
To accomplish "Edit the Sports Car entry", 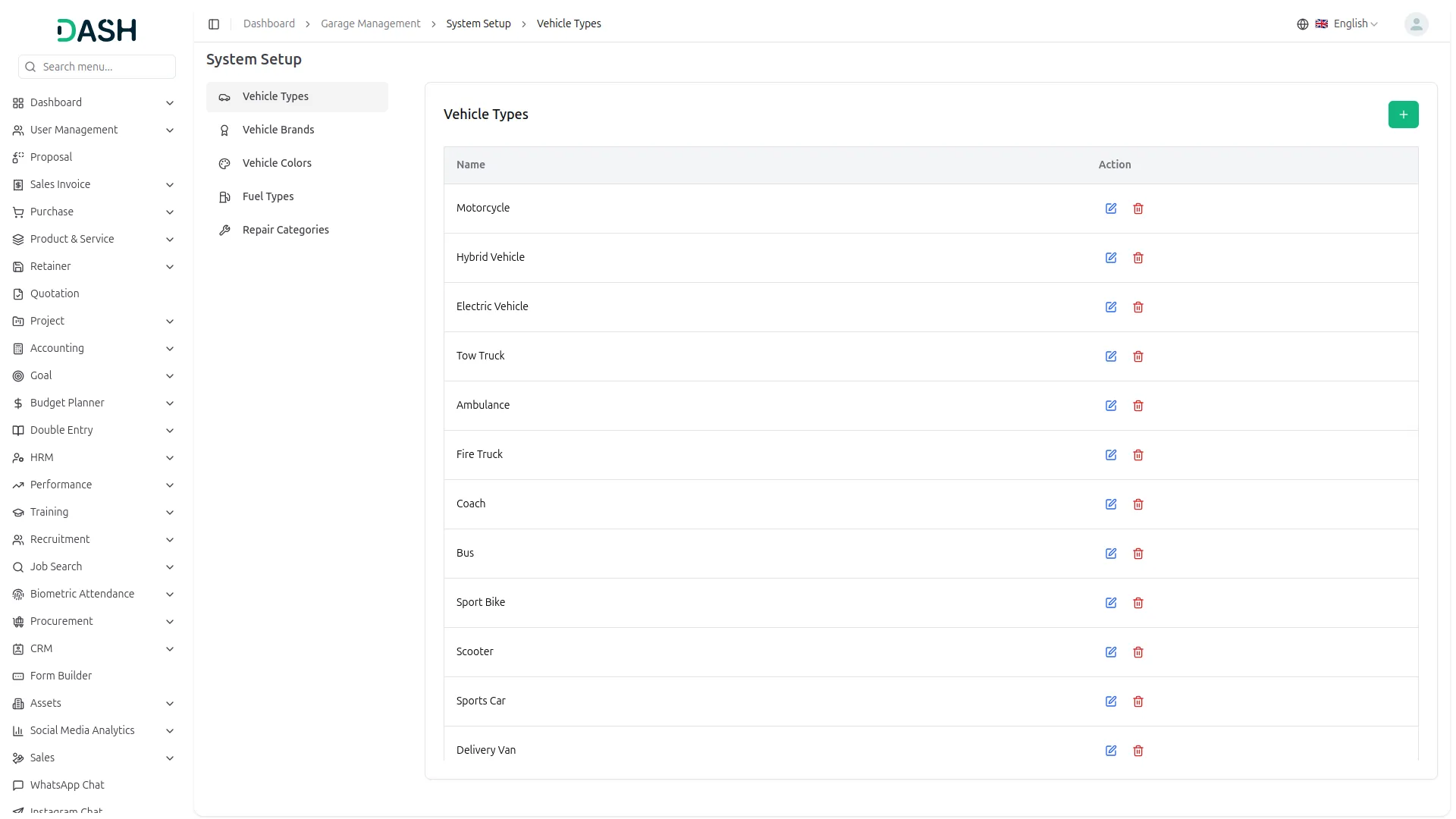I will click(1111, 701).
